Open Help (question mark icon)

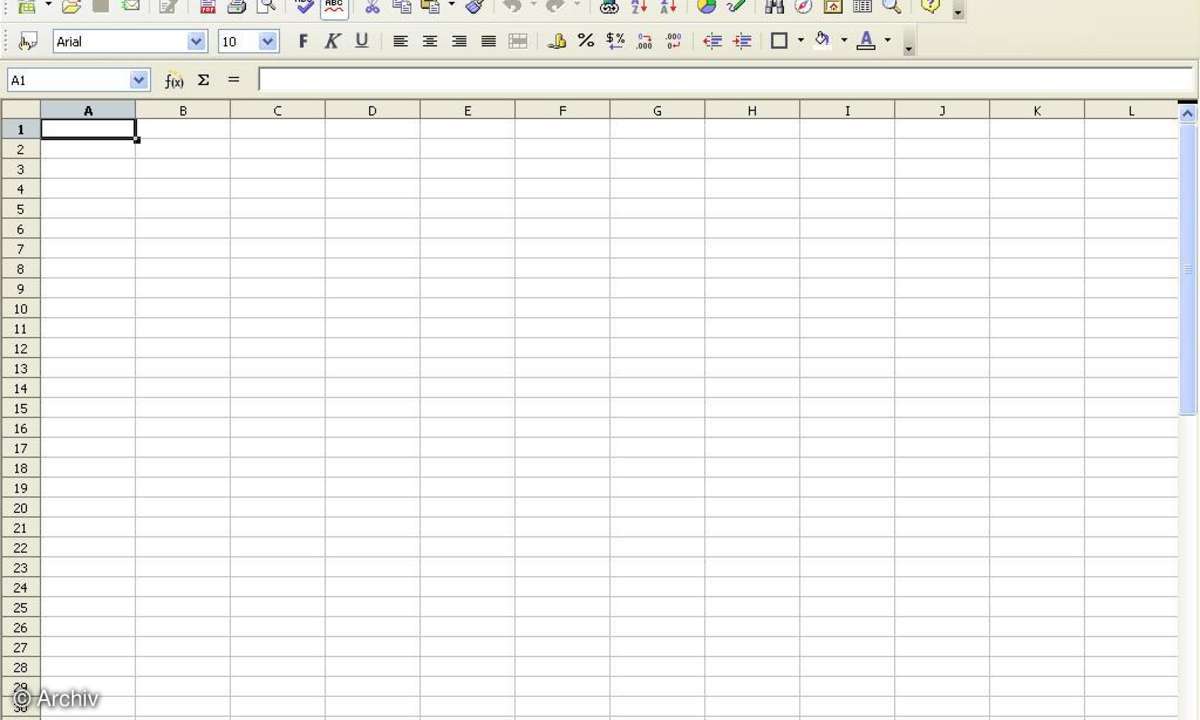click(x=930, y=6)
